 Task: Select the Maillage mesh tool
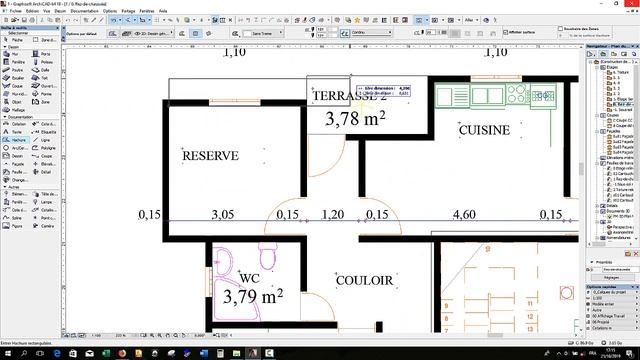tap(15, 110)
